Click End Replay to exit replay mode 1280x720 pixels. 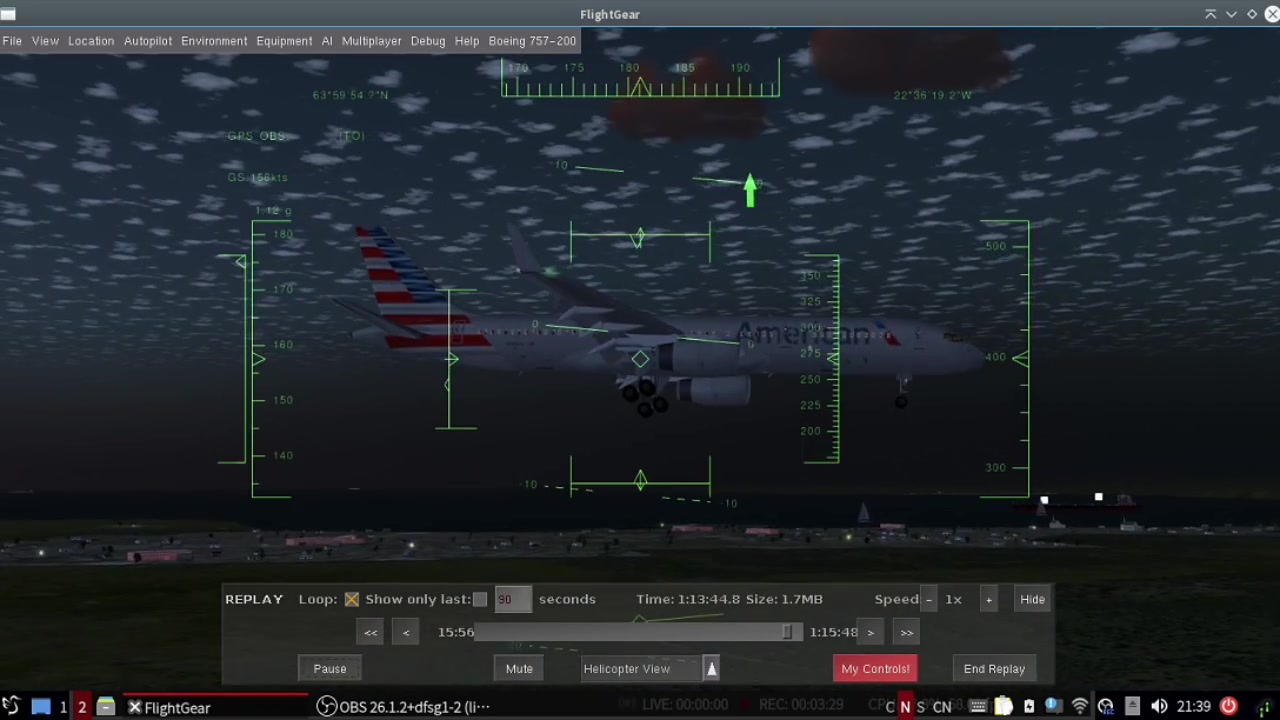[x=994, y=668]
